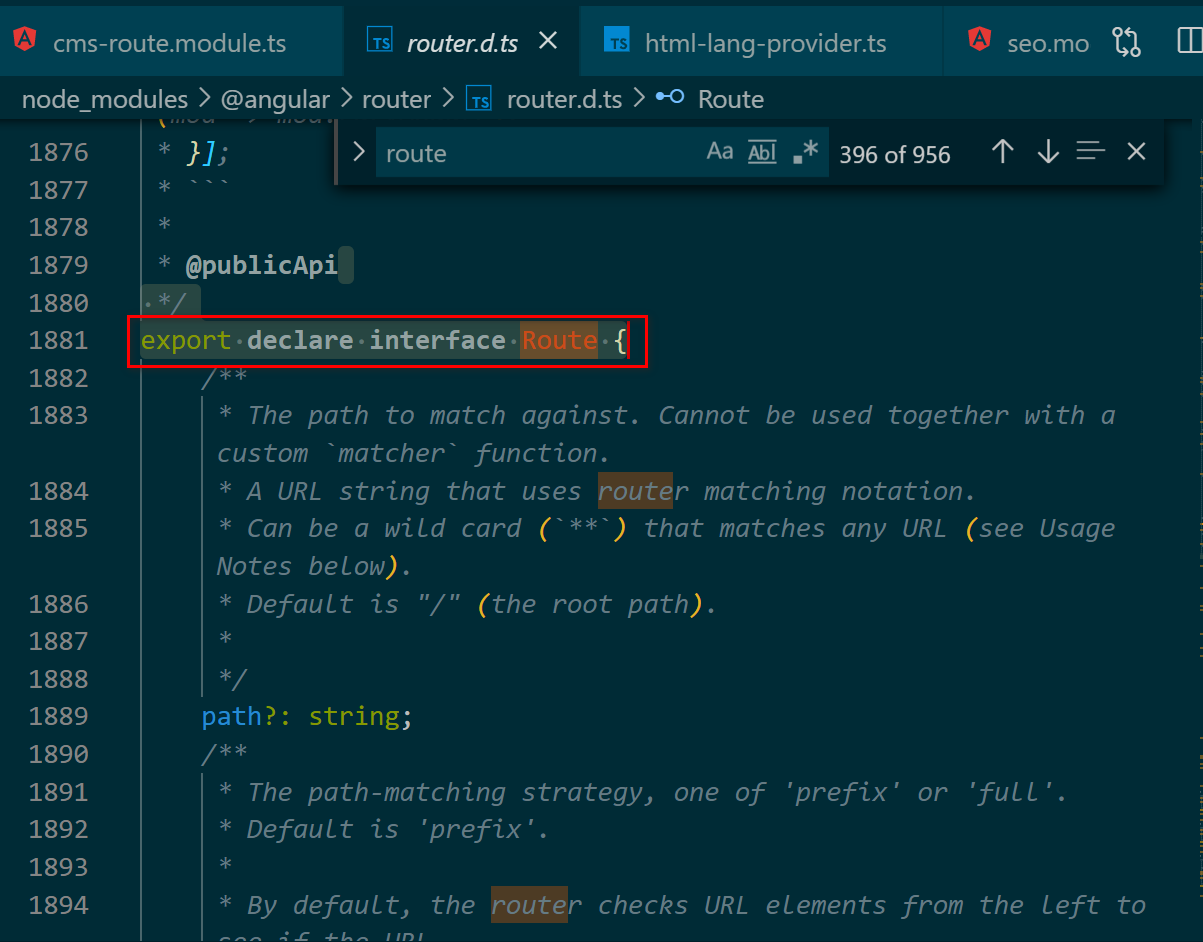
Task: Go to next search match
Action: pos(1047,152)
